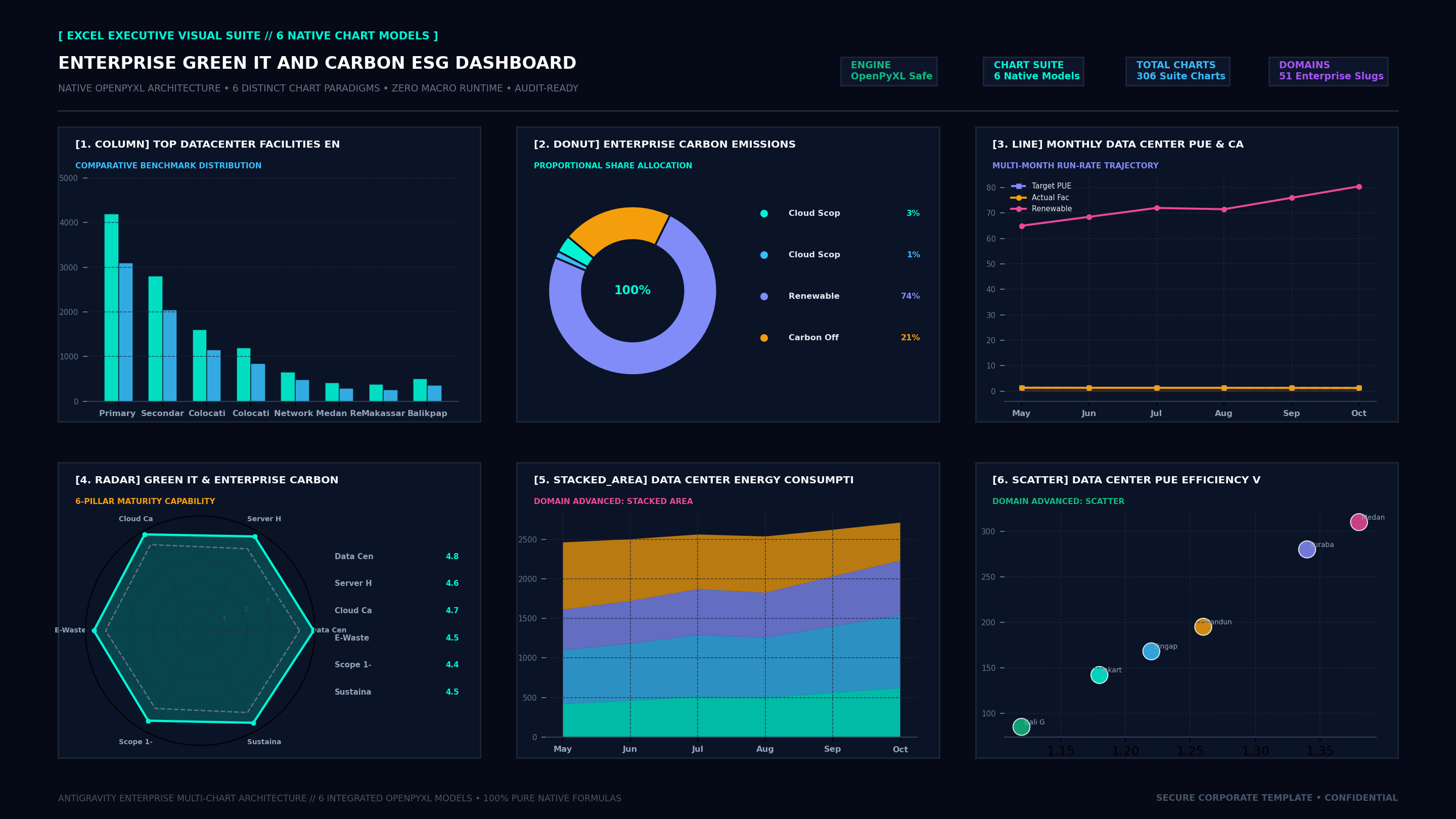1456x819 pixels.
Task: Click DOMAIN ADVANCED: SCATTER subtitle
Action: [x=1058, y=502]
